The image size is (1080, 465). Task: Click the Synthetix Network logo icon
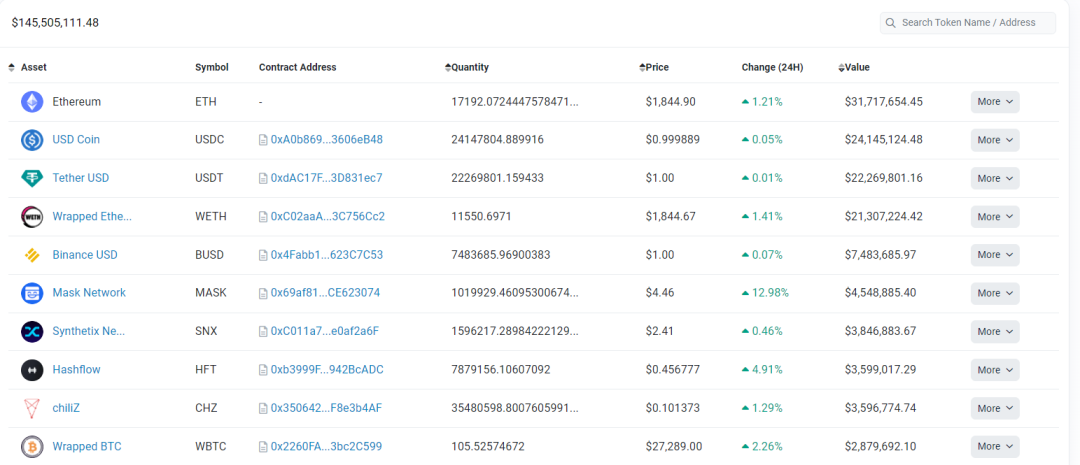point(32,331)
